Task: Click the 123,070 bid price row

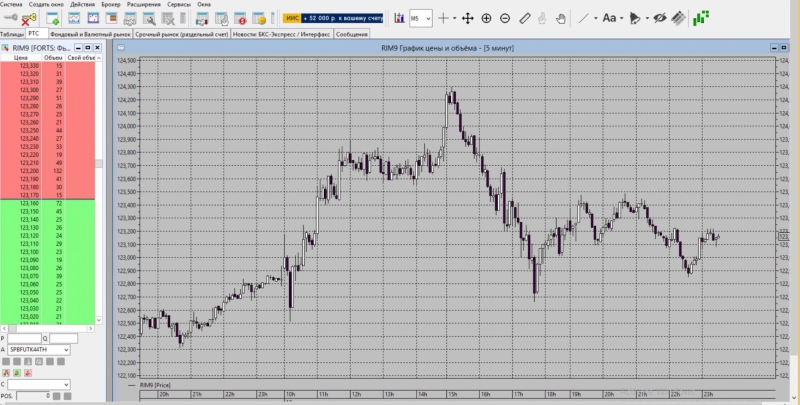Action: point(47,276)
